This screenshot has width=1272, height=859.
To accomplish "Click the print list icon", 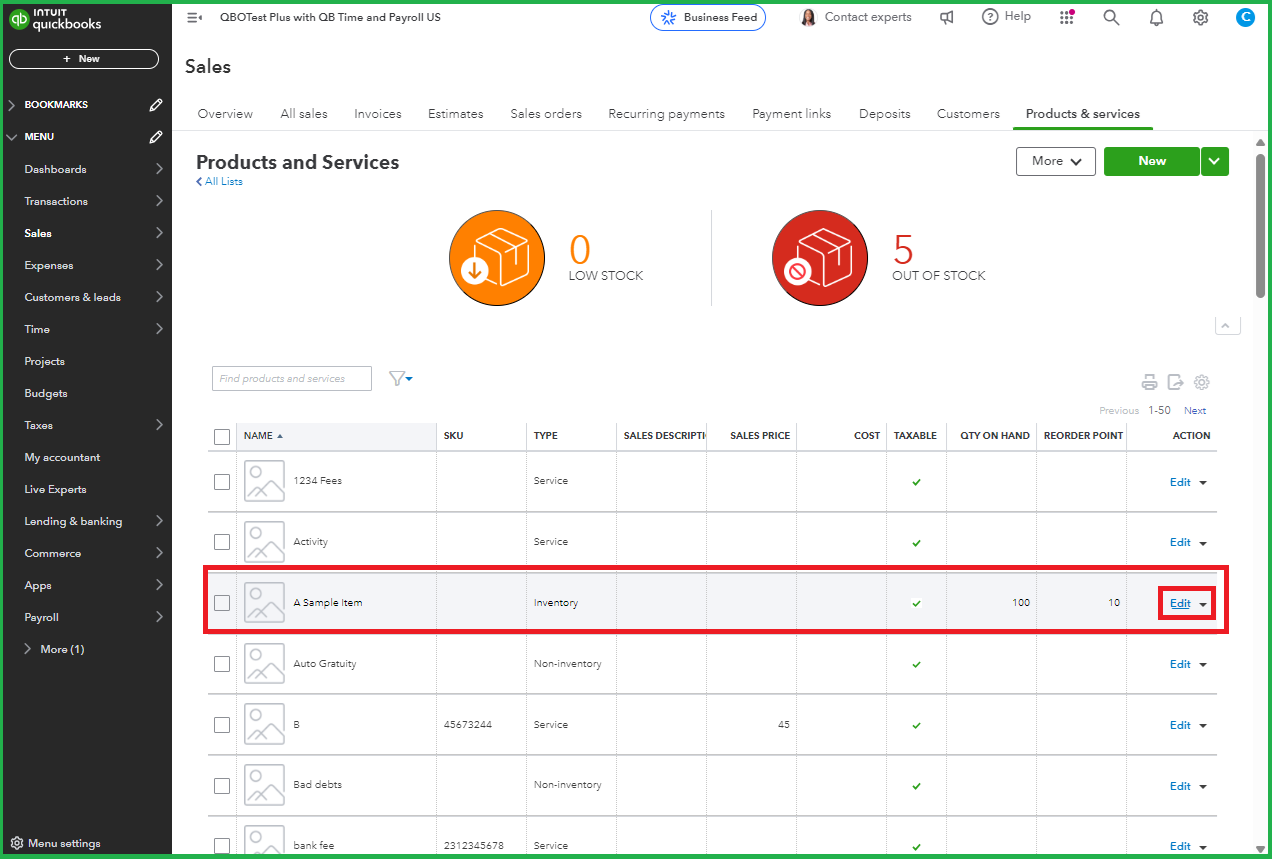I will pyautogui.click(x=1149, y=382).
